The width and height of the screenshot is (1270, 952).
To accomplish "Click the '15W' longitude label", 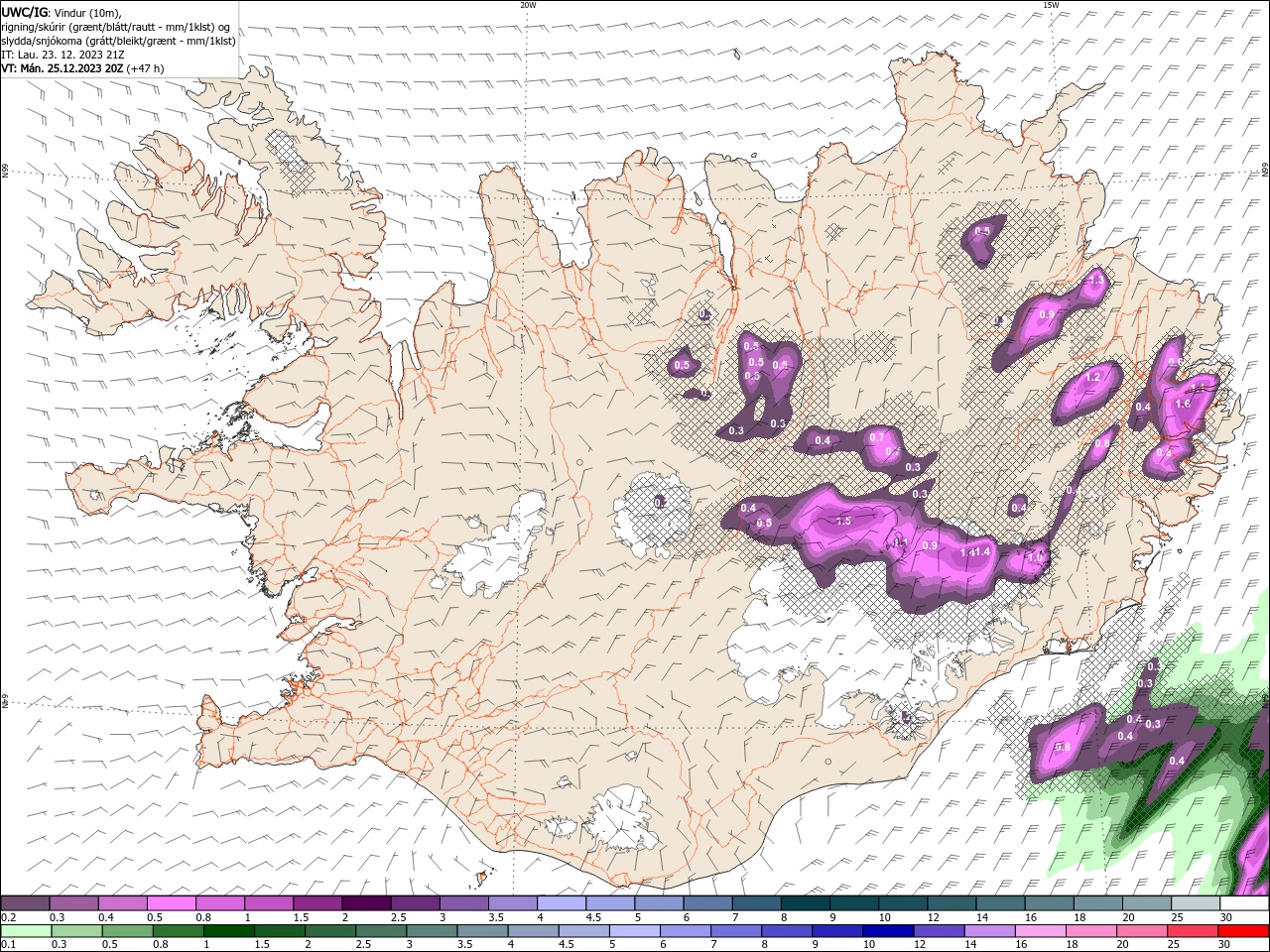I will [x=1051, y=5].
